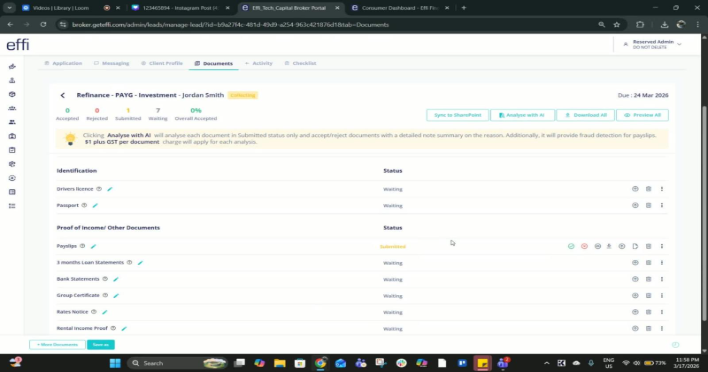Click circular upload icon in Drivers licence row
The height and width of the screenshot is (372, 708).
click(x=635, y=189)
